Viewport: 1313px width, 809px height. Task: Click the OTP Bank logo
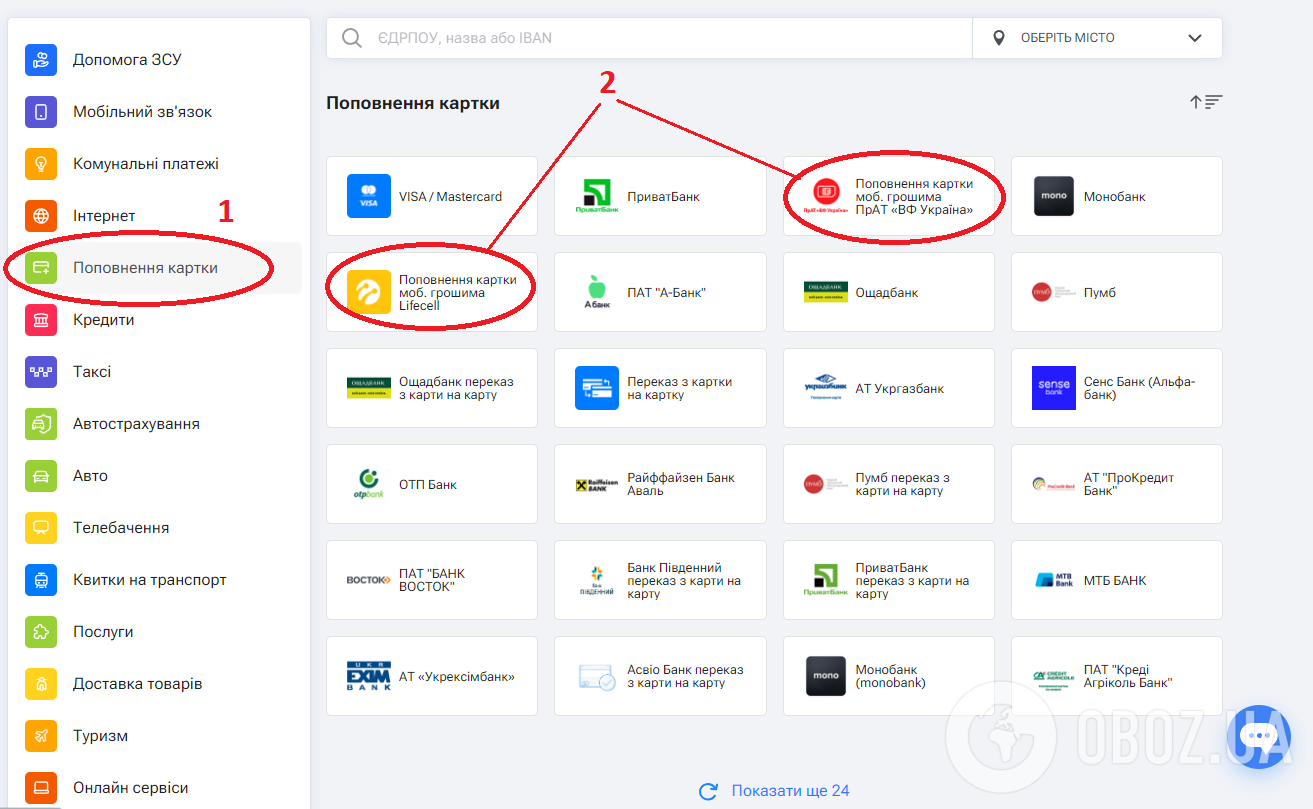click(x=369, y=484)
